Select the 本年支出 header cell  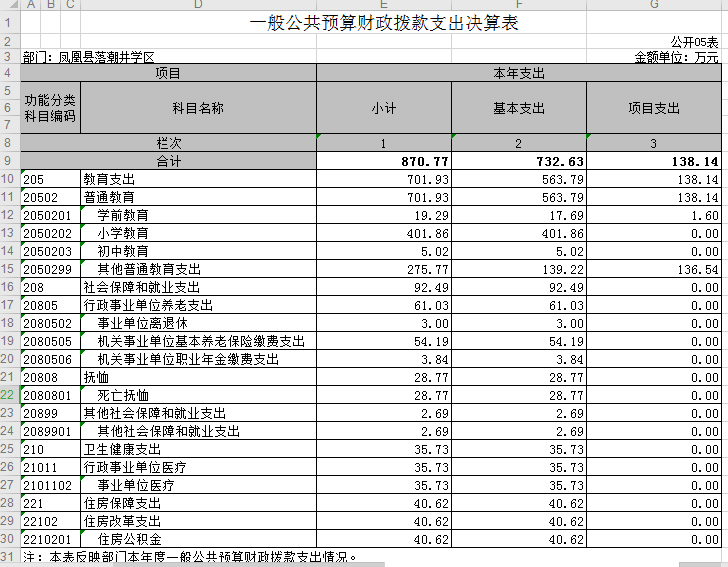(x=519, y=73)
